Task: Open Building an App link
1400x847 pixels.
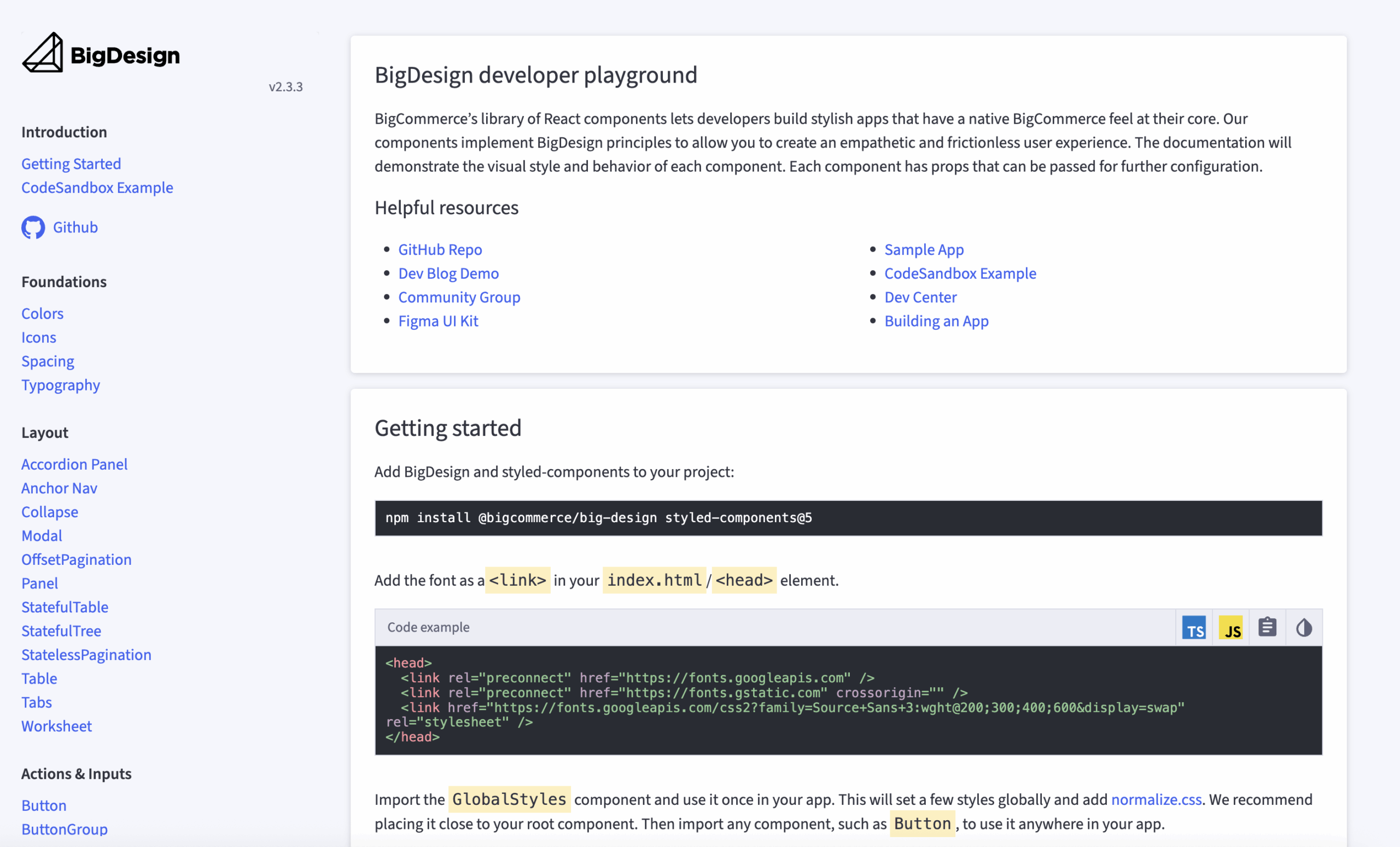Action: (x=936, y=321)
